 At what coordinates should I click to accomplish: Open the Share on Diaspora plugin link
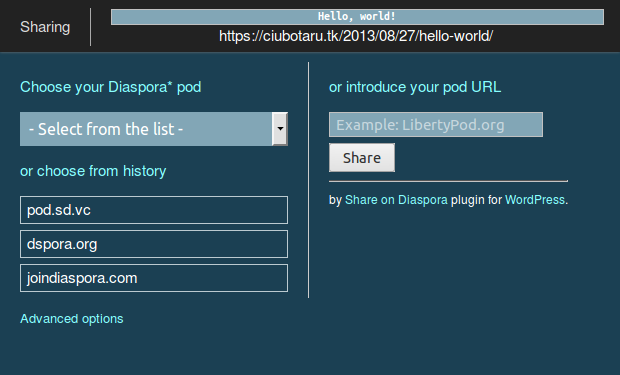point(396,200)
